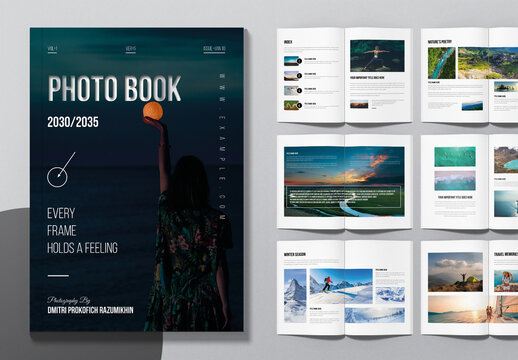Select the teal kayak aerial photo
Screen dimensions: 518x360
pos(455,157)
